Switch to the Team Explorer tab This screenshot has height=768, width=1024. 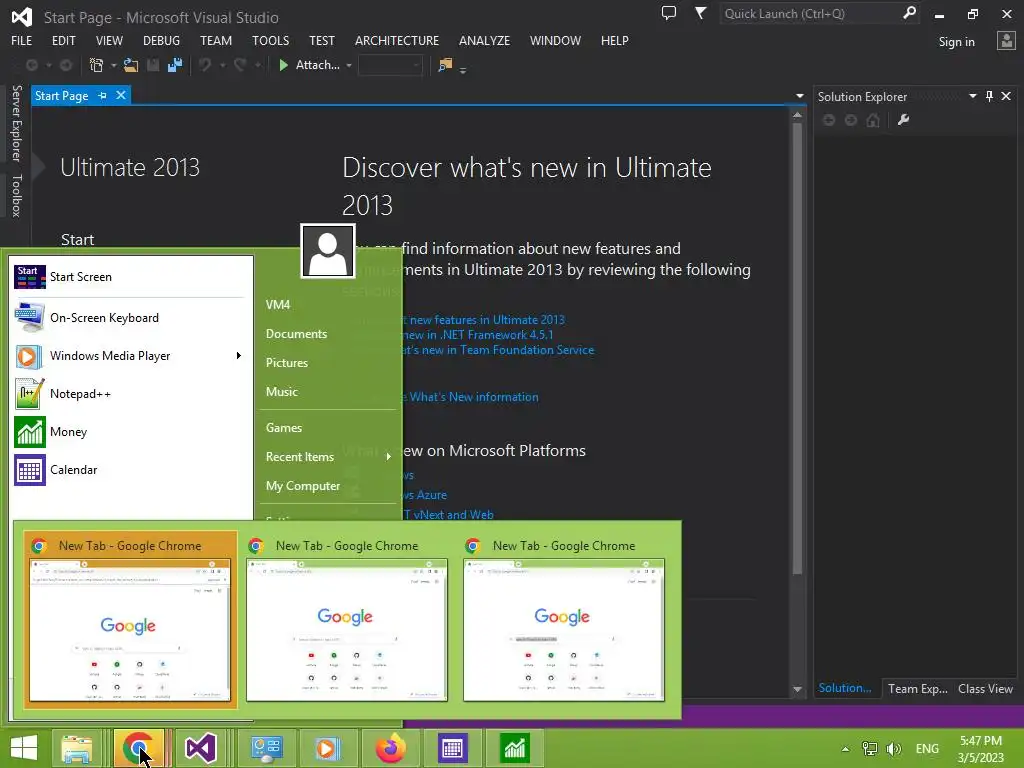coord(918,689)
